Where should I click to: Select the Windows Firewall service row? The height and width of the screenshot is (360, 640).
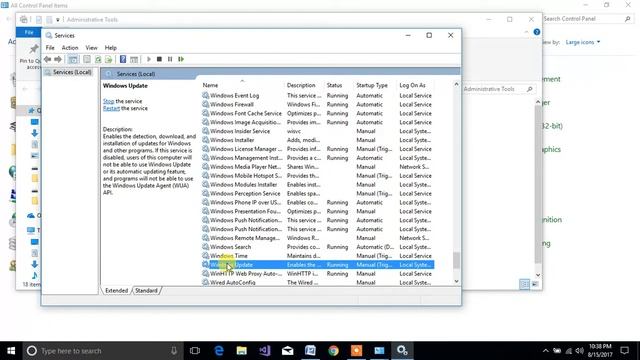click(x=318, y=104)
